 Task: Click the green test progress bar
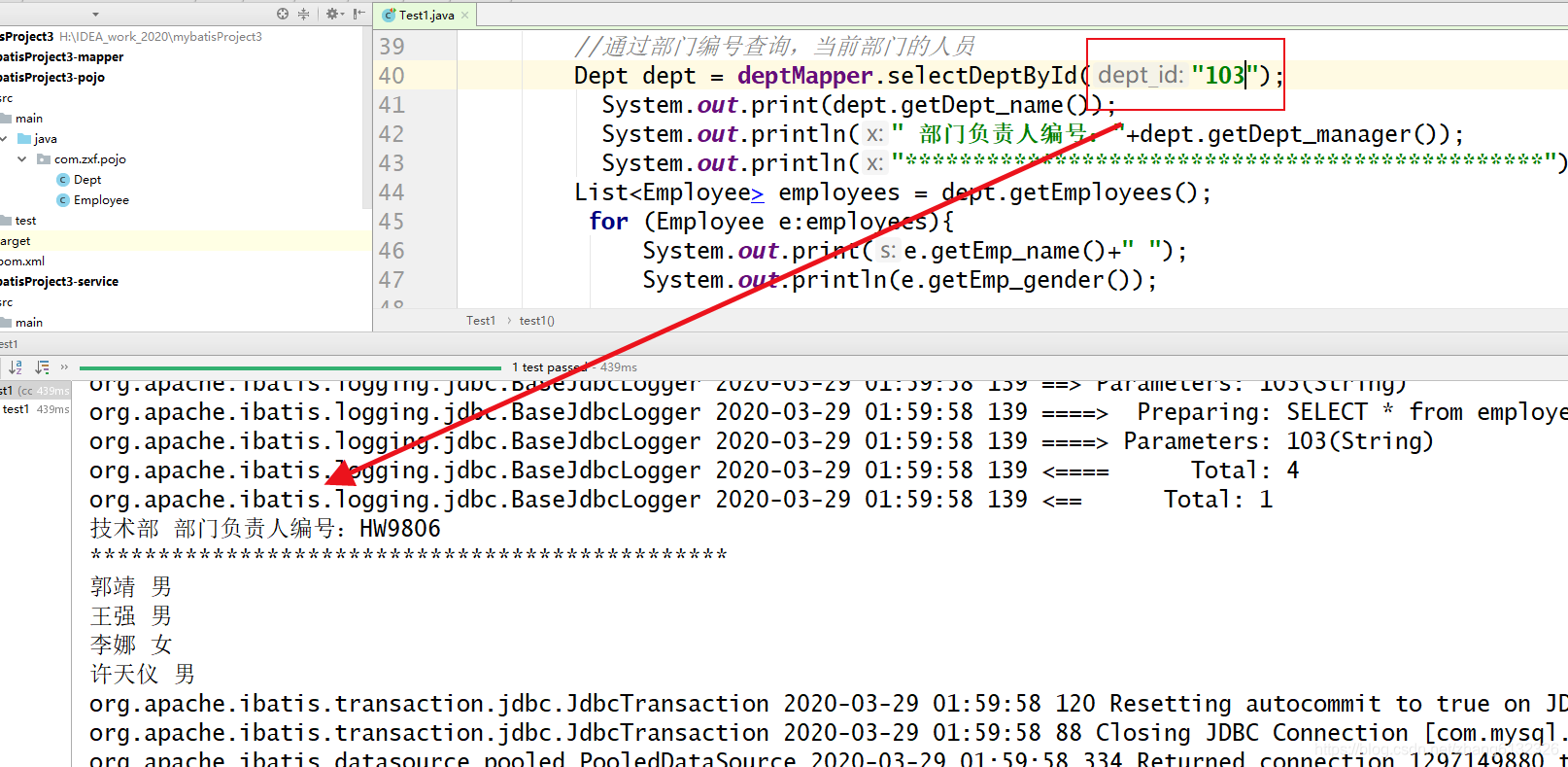point(290,368)
